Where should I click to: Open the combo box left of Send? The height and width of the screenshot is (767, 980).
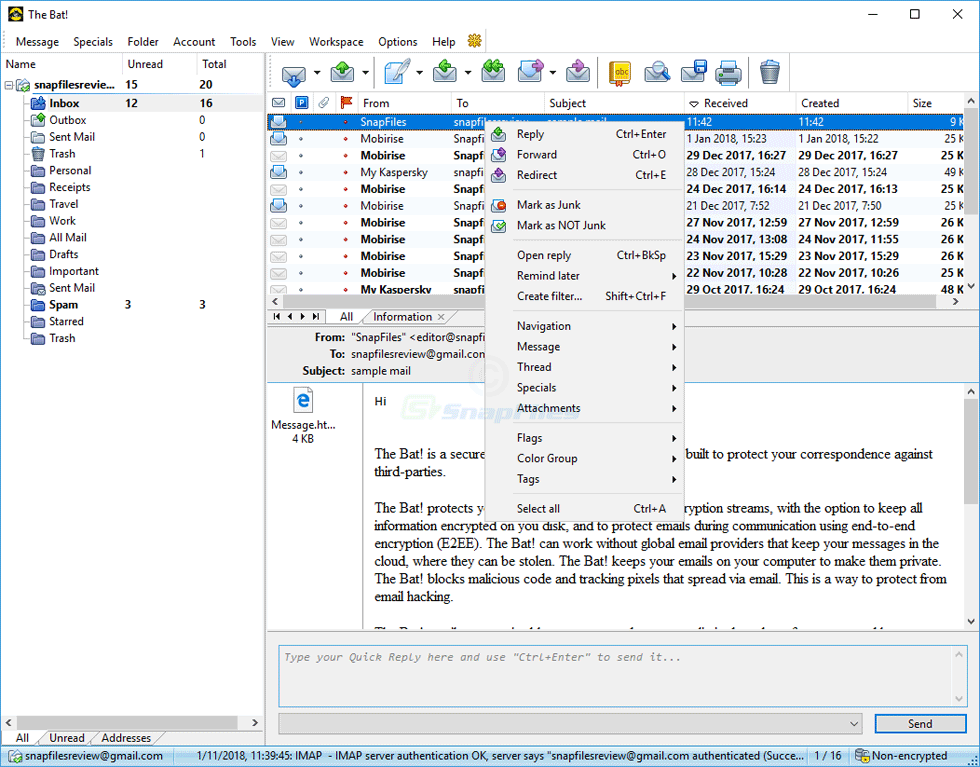570,724
